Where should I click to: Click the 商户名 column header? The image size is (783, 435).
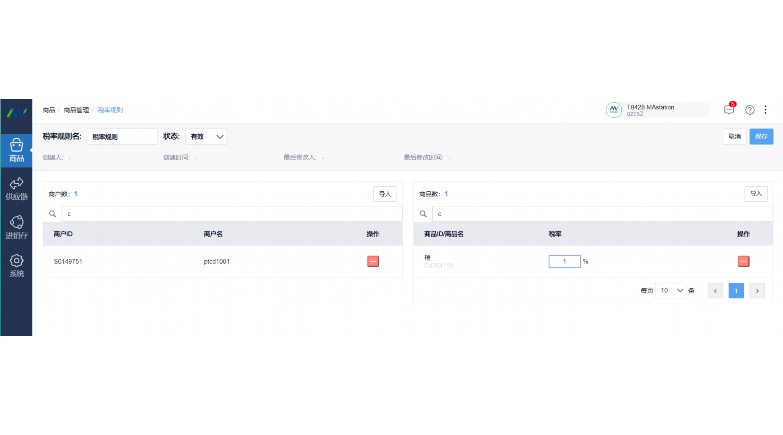click(x=213, y=234)
